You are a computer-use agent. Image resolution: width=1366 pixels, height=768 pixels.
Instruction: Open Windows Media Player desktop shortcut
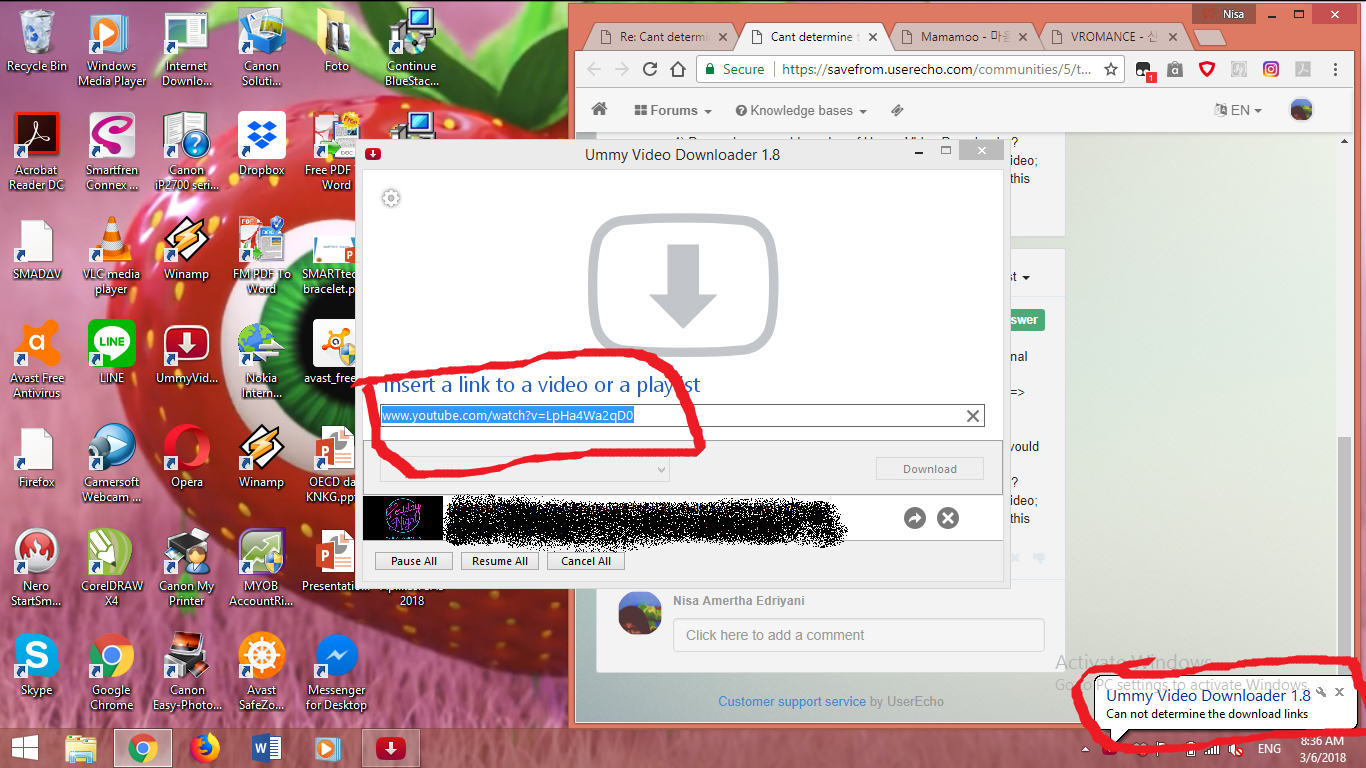point(112,48)
